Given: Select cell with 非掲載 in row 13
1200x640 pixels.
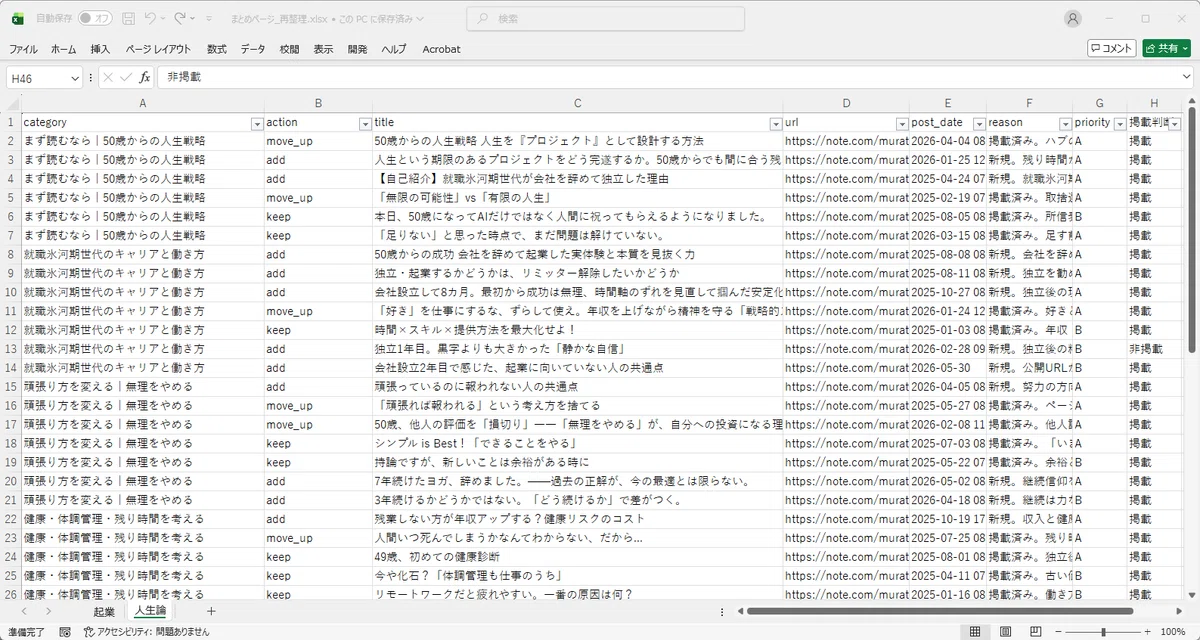Looking at the screenshot, I should (1154, 349).
